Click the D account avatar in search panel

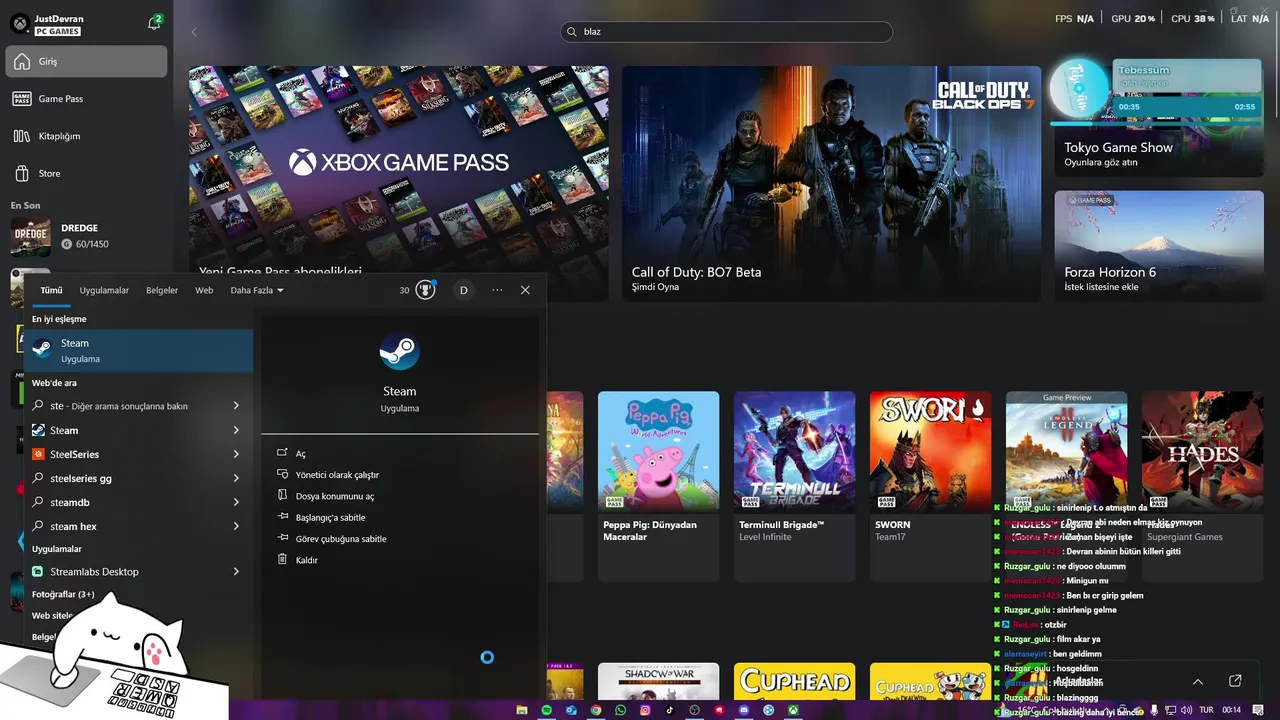[463, 290]
